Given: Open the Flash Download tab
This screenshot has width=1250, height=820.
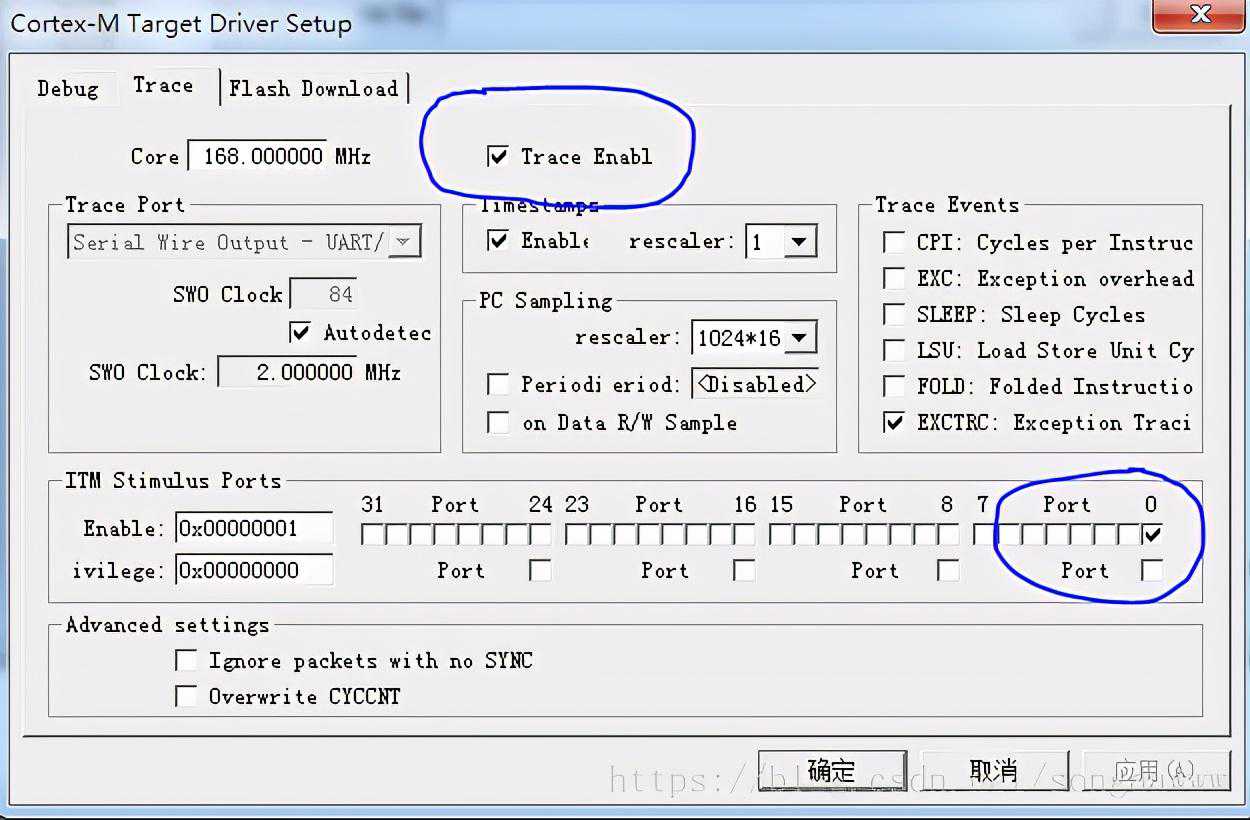Looking at the screenshot, I should [x=313, y=88].
